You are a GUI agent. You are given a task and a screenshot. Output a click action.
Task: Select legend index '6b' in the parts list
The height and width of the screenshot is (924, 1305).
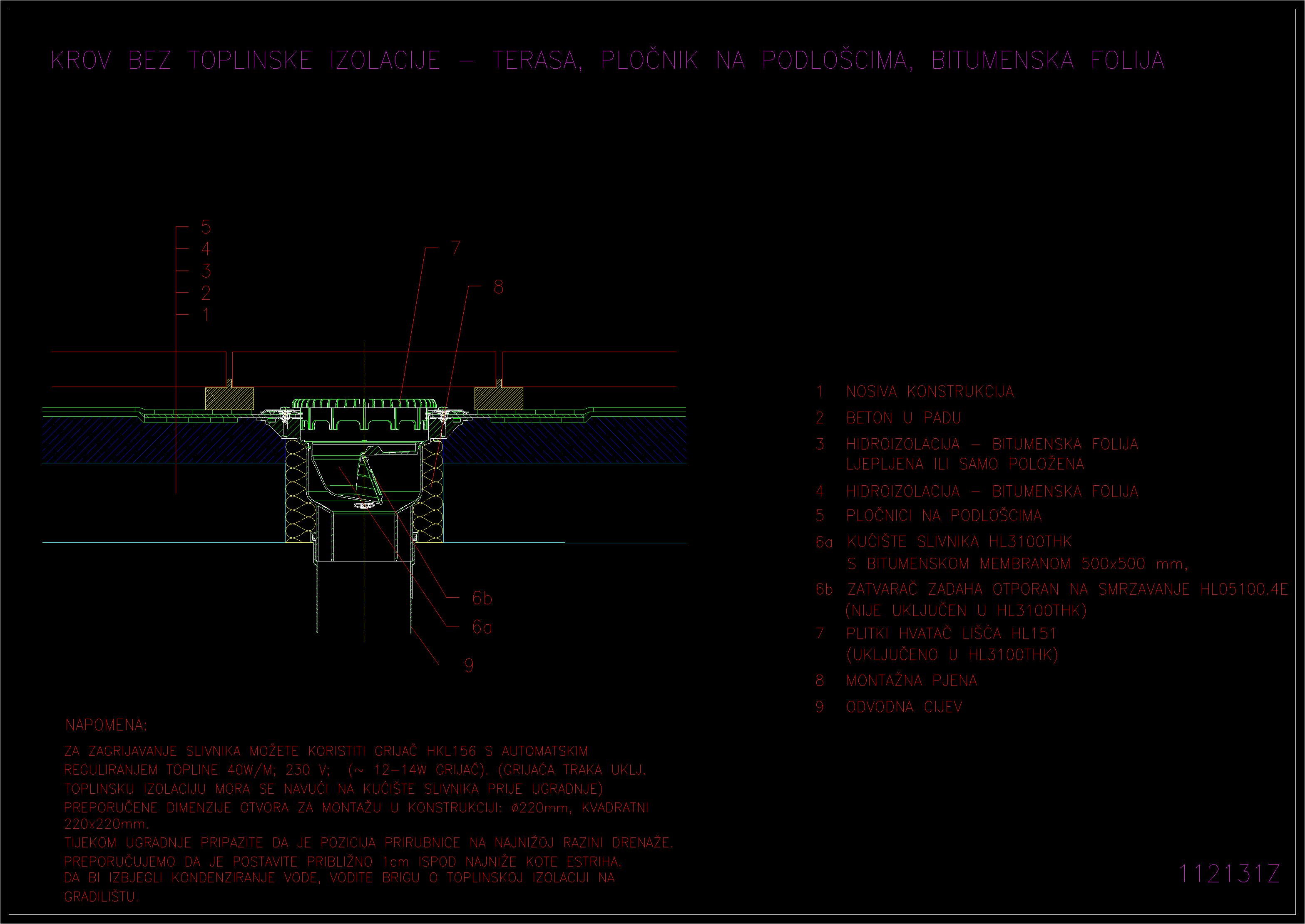824,589
